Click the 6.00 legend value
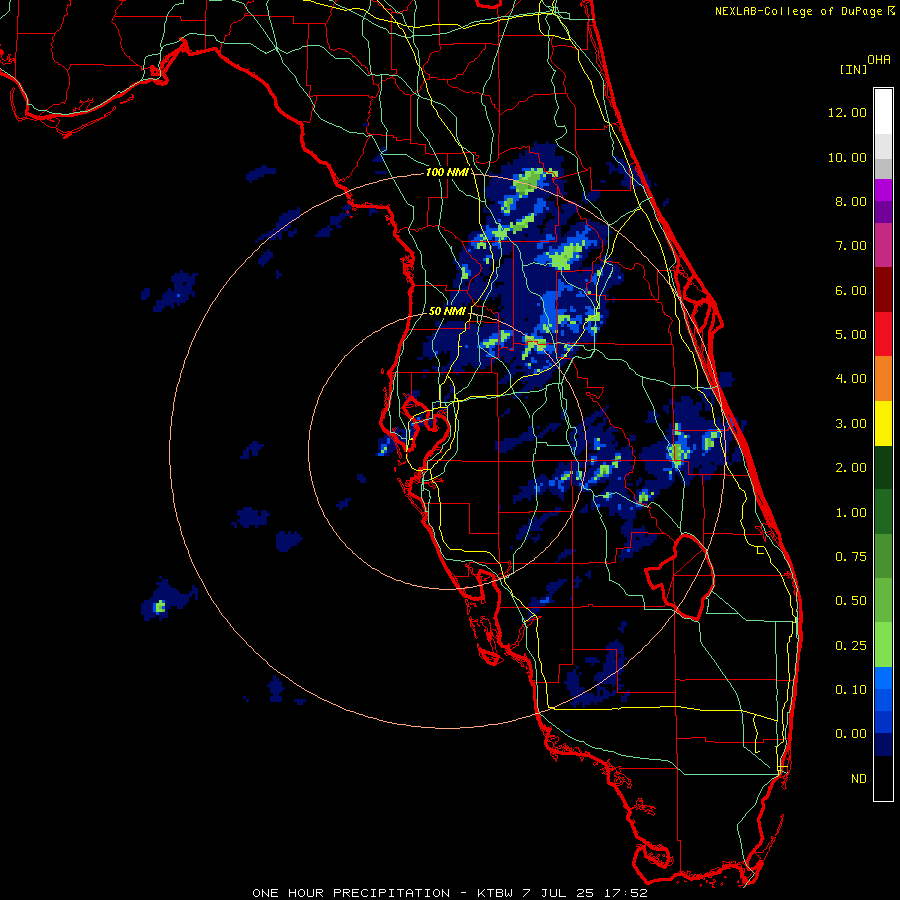The width and height of the screenshot is (900, 900). [x=851, y=290]
